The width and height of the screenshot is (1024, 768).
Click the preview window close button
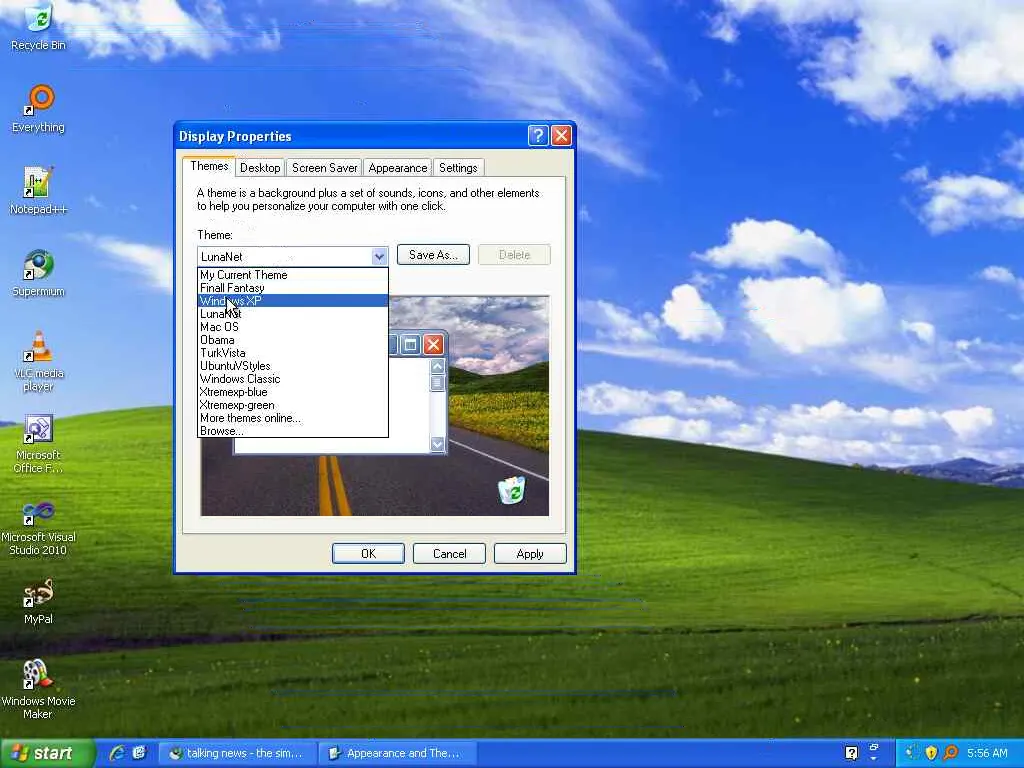point(433,345)
